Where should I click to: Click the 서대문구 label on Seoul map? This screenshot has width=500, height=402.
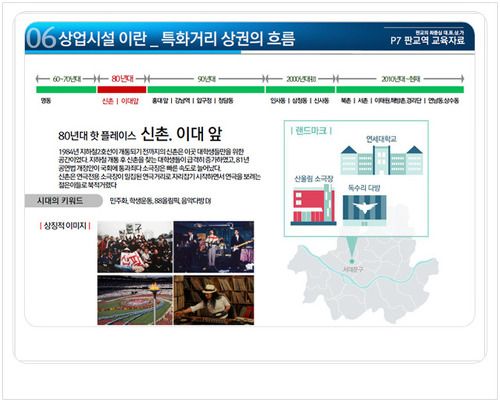coord(353,269)
